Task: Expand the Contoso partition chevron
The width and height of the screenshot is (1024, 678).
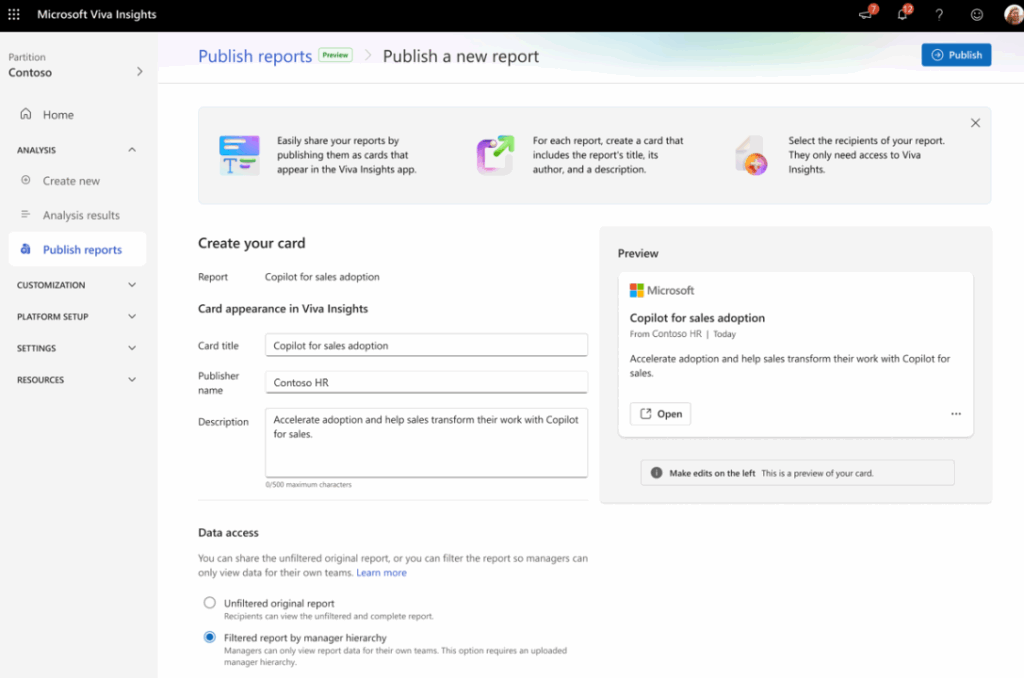Action: pos(140,71)
